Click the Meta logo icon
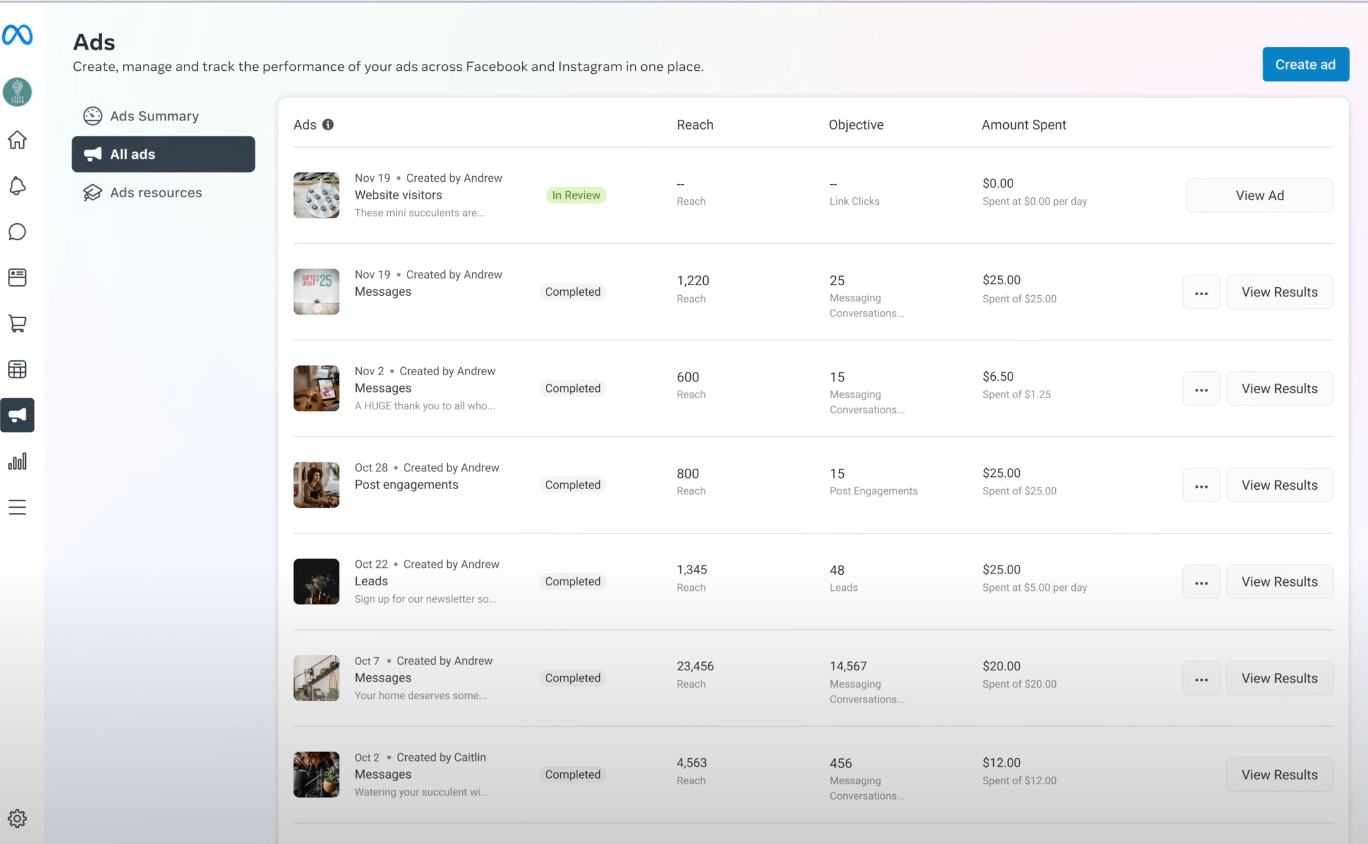 (17, 36)
